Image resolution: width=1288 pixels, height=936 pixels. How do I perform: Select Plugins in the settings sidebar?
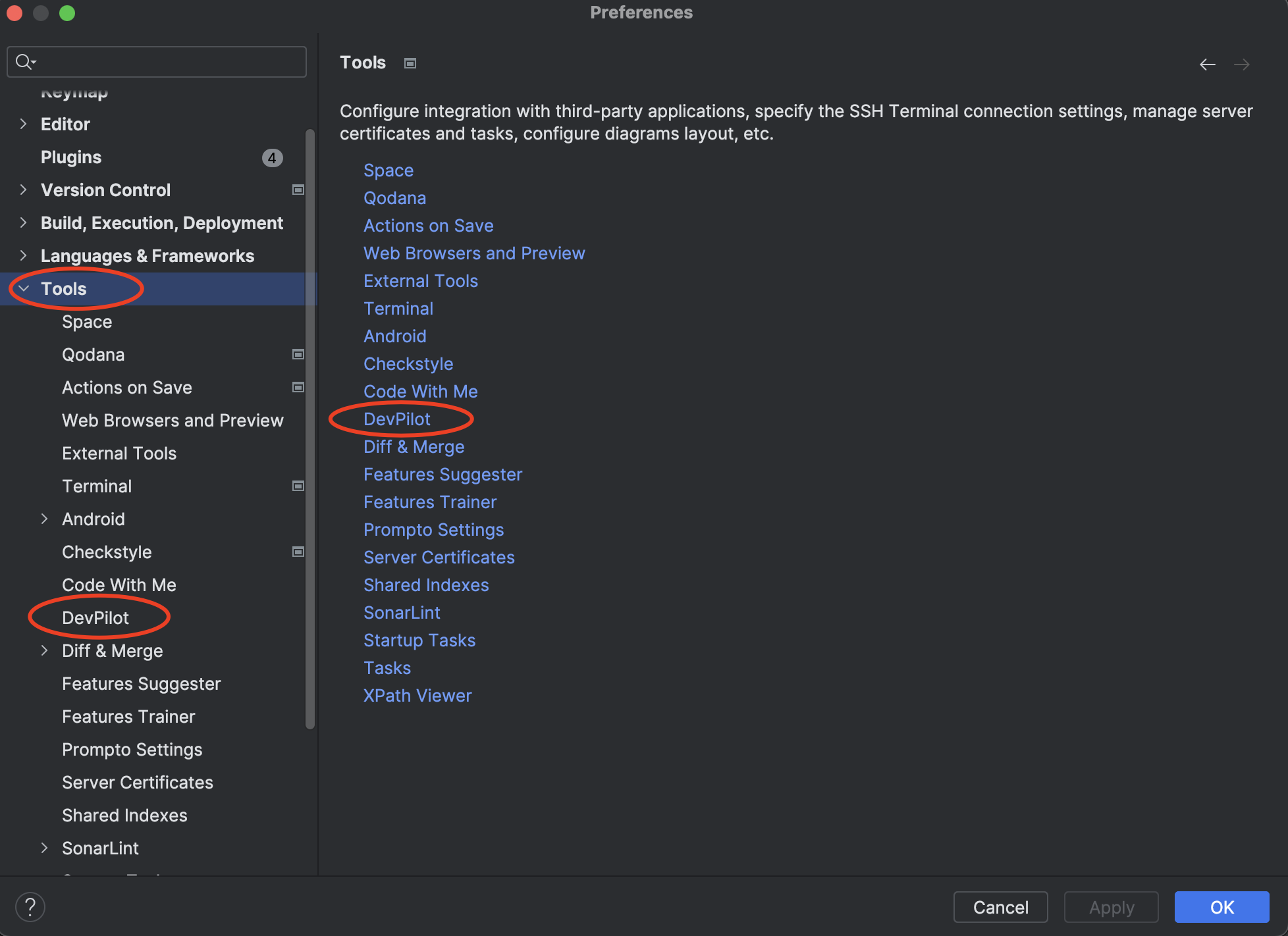point(71,157)
